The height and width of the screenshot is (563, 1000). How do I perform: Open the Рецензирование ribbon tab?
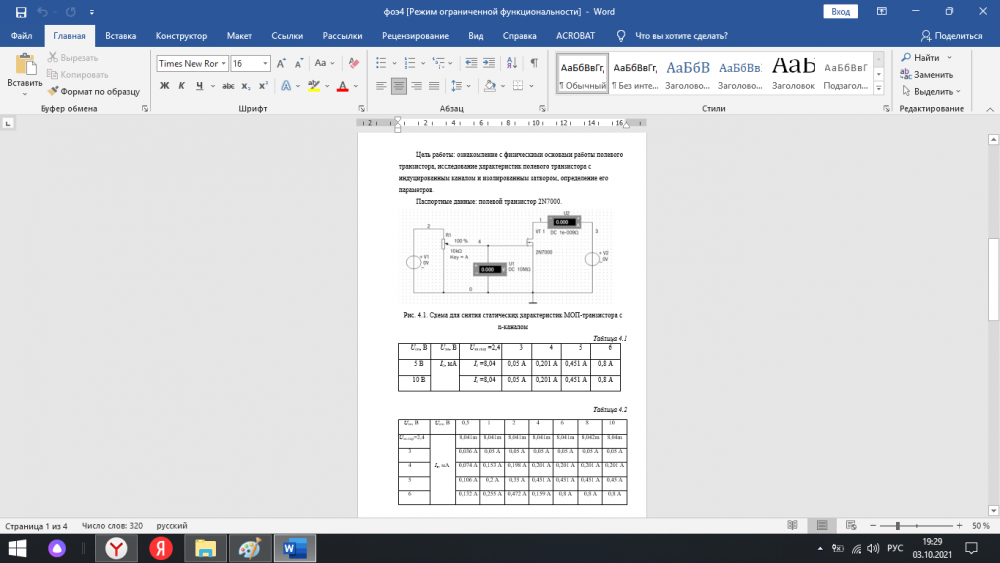pos(415,35)
